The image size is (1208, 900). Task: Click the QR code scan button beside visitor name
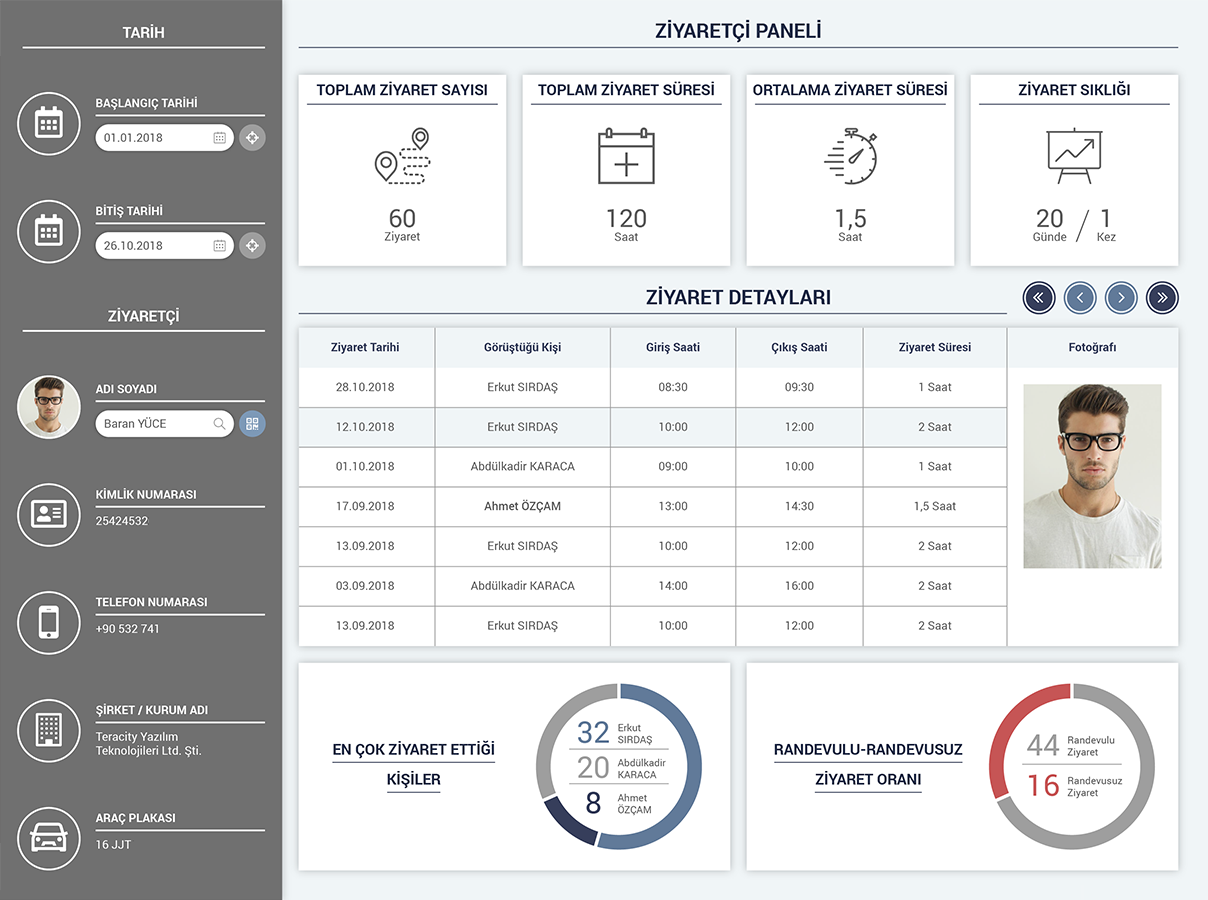pos(252,424)
